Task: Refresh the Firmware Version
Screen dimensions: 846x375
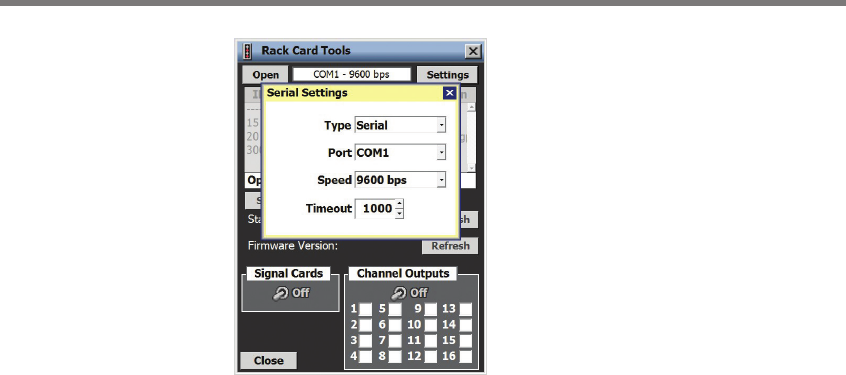Action: [450, 246]
